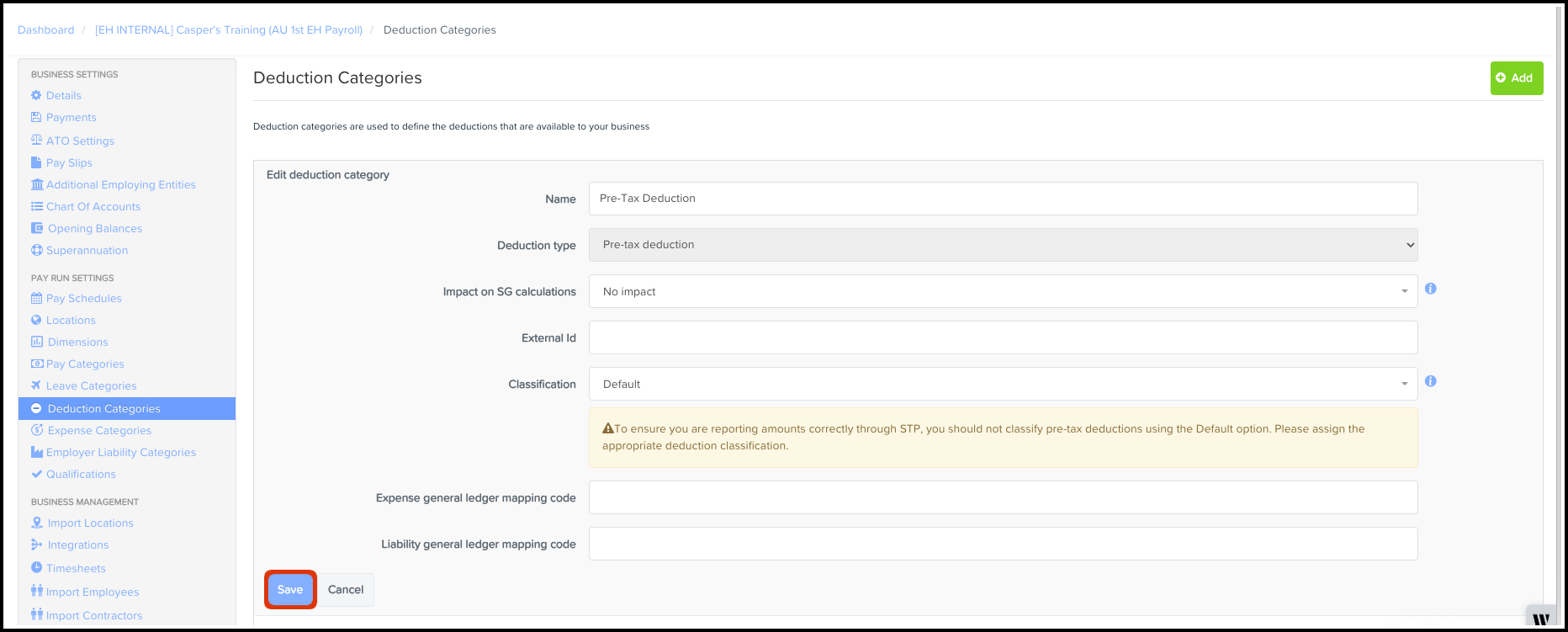Image resolution: width=1568 pixels, height=632 pixels.
Task: Click the lifebuoy icon next to Superannuation
Action: [36, 250]
